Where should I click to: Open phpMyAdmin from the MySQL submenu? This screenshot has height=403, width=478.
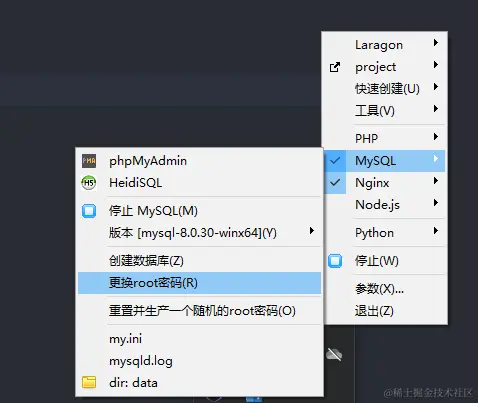point(199,161)
